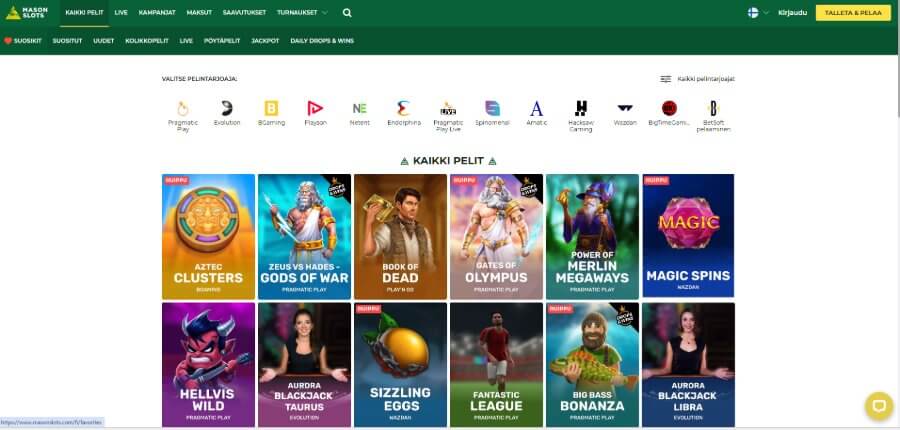Open Zeus vs Hades Gods of War game
Viewport: 900px width, 430px height.
tap(304, 237)
